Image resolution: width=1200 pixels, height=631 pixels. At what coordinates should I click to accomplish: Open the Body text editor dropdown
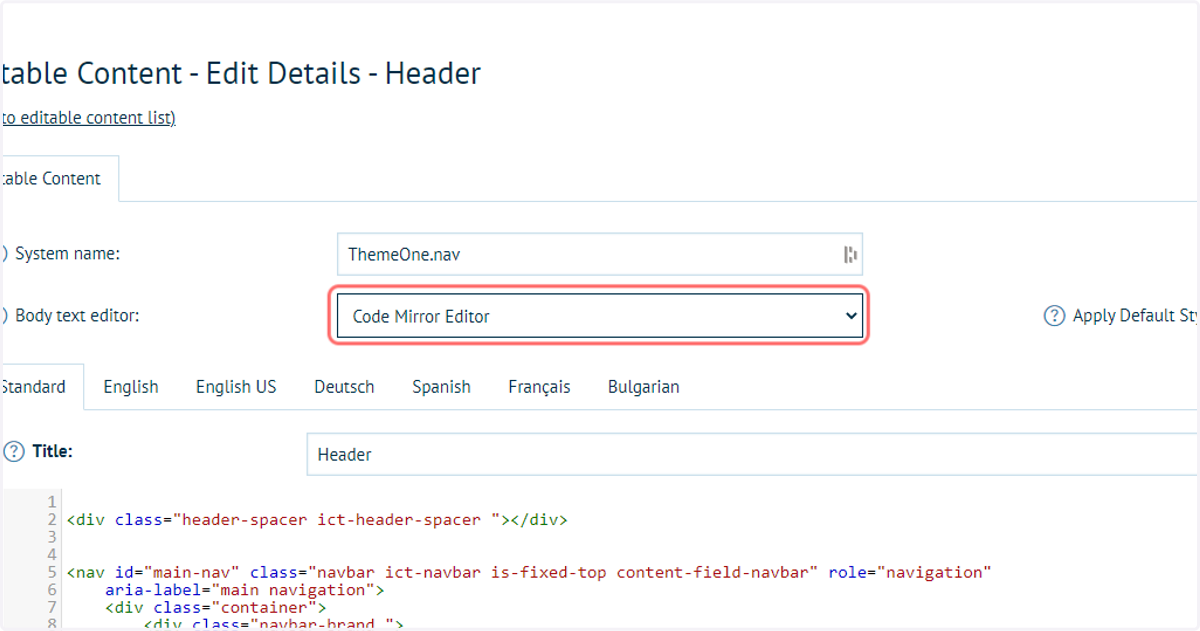(599, 316)
